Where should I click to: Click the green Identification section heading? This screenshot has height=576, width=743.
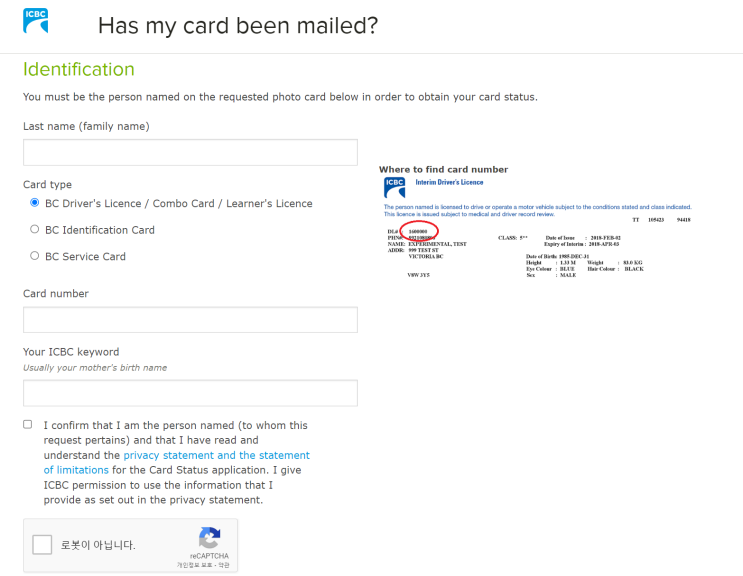[x=79, y=70]
